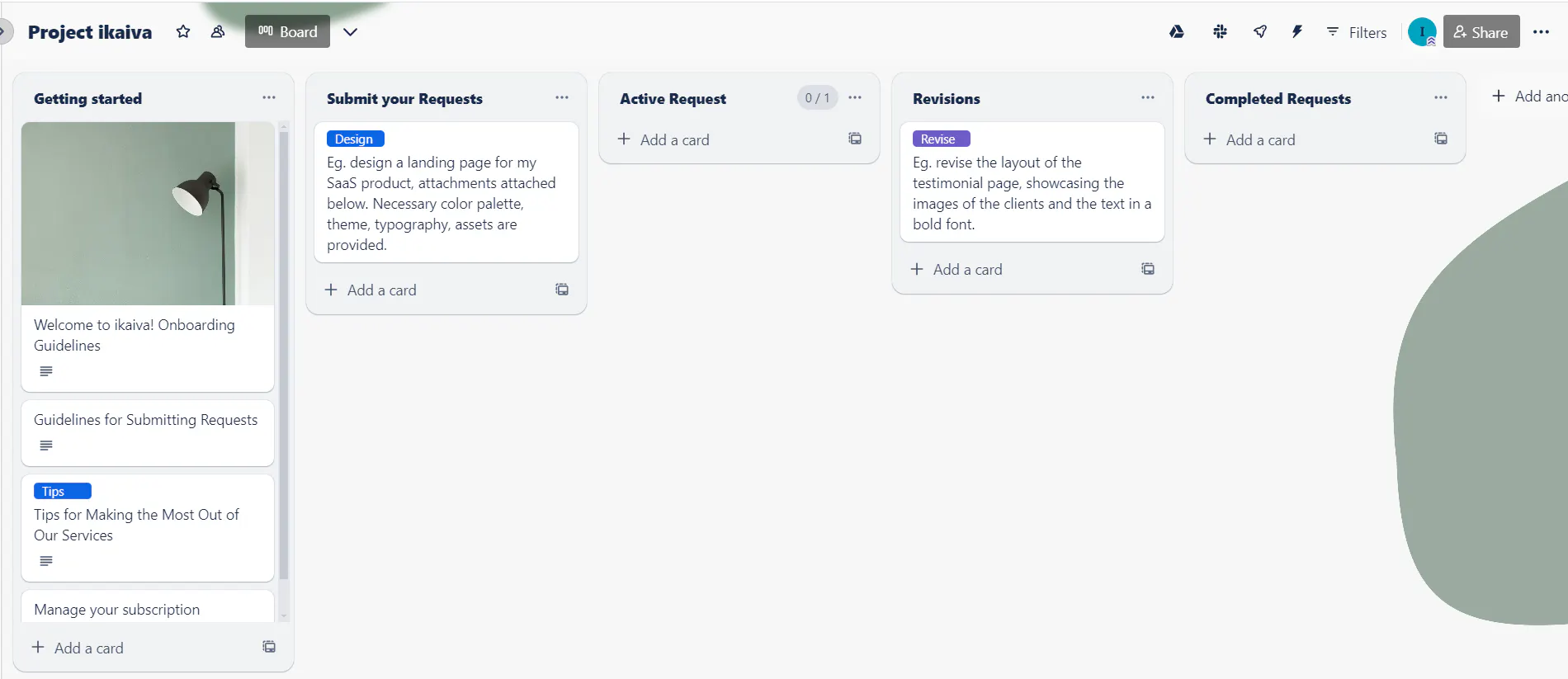Add a card to Active Request list
The width and height of the screenshot is (1568, 679).
(x=664, y=139)
